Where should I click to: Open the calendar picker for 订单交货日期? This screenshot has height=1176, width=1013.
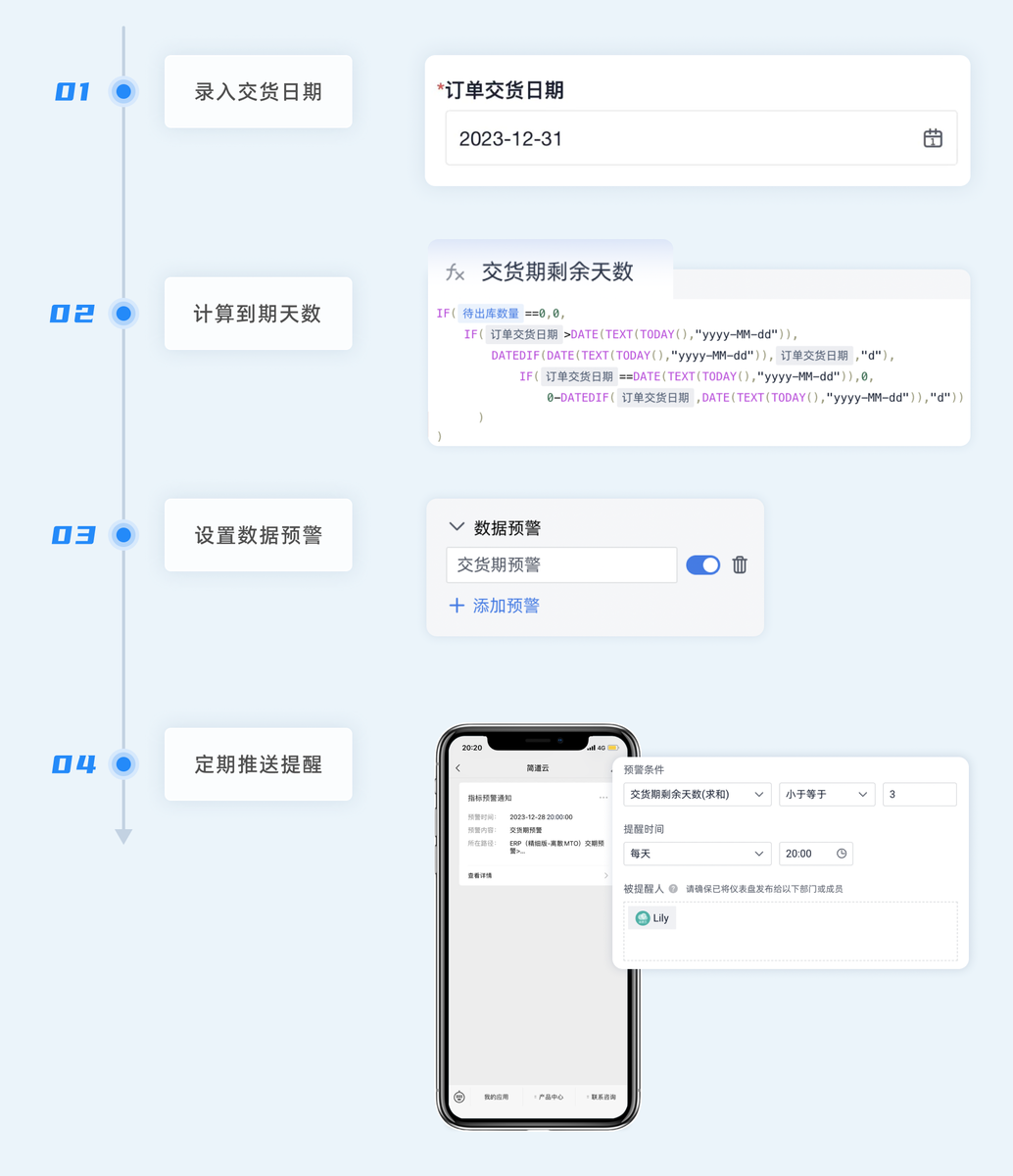(933, 138)
